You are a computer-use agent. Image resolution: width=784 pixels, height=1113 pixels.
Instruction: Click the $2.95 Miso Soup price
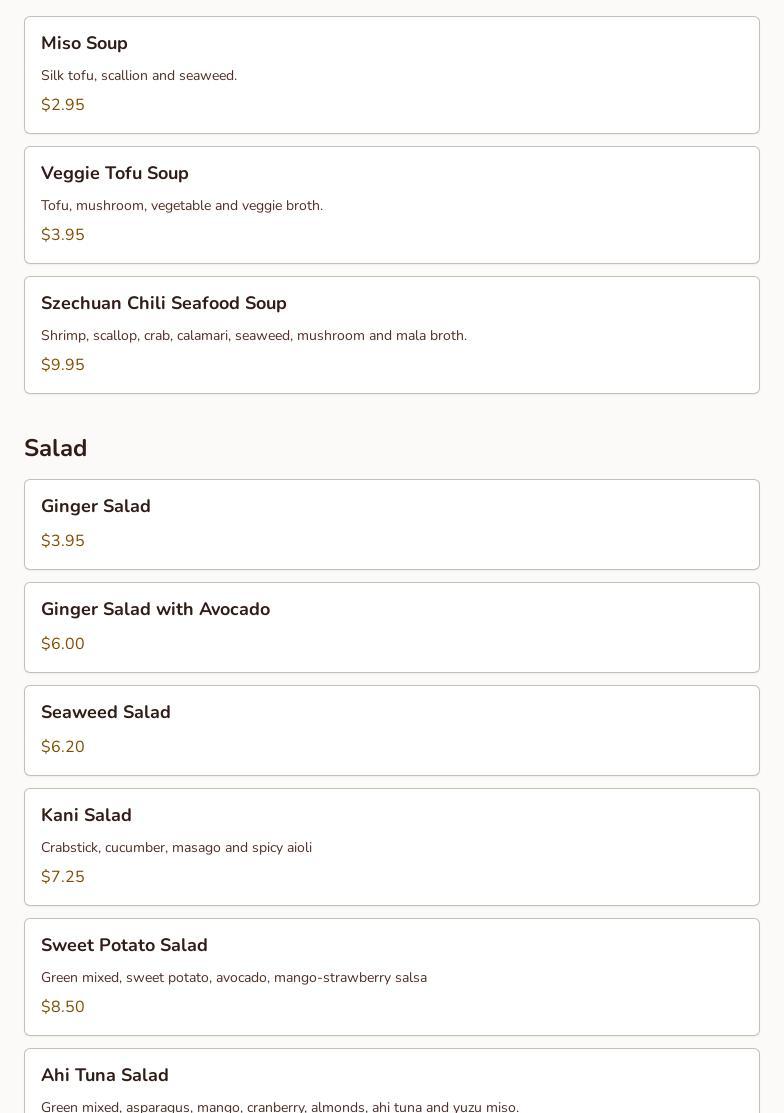[x=62, y=104]
